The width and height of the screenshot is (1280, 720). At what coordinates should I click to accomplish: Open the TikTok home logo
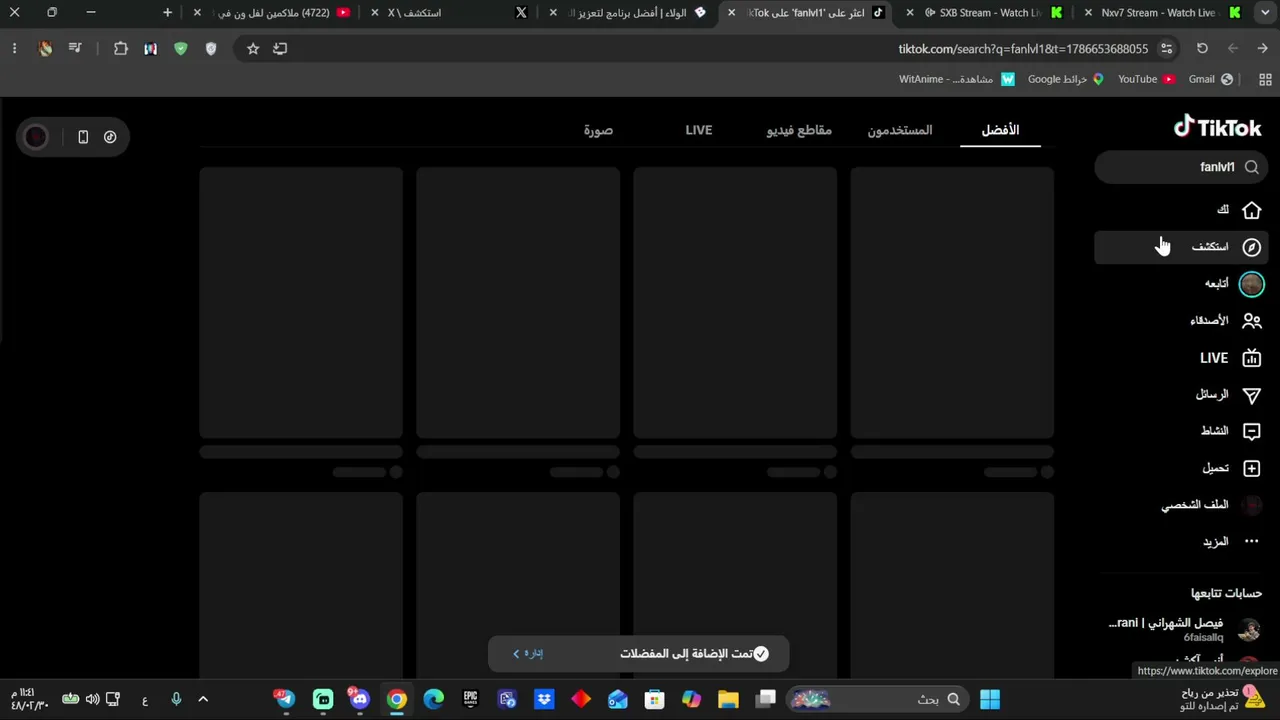pyautogui.click(x=1217, y=127)
